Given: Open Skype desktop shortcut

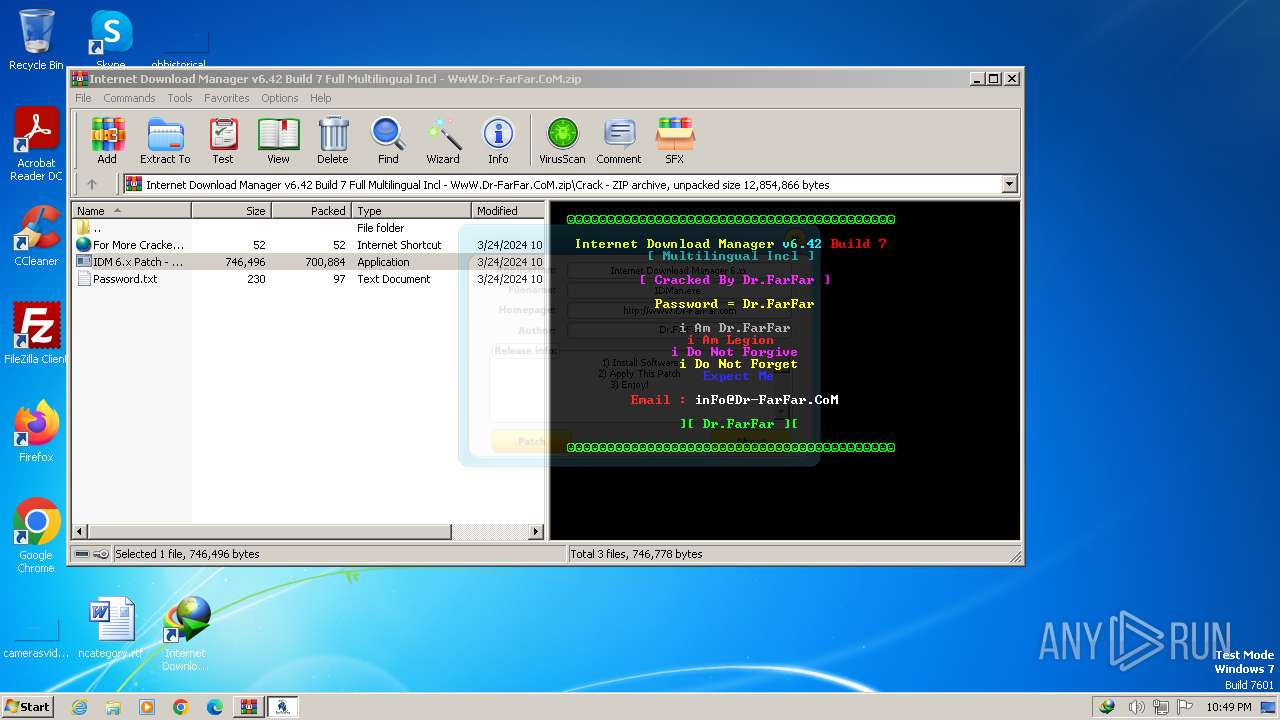Looking at the screenshot, I should click(111, 38).
